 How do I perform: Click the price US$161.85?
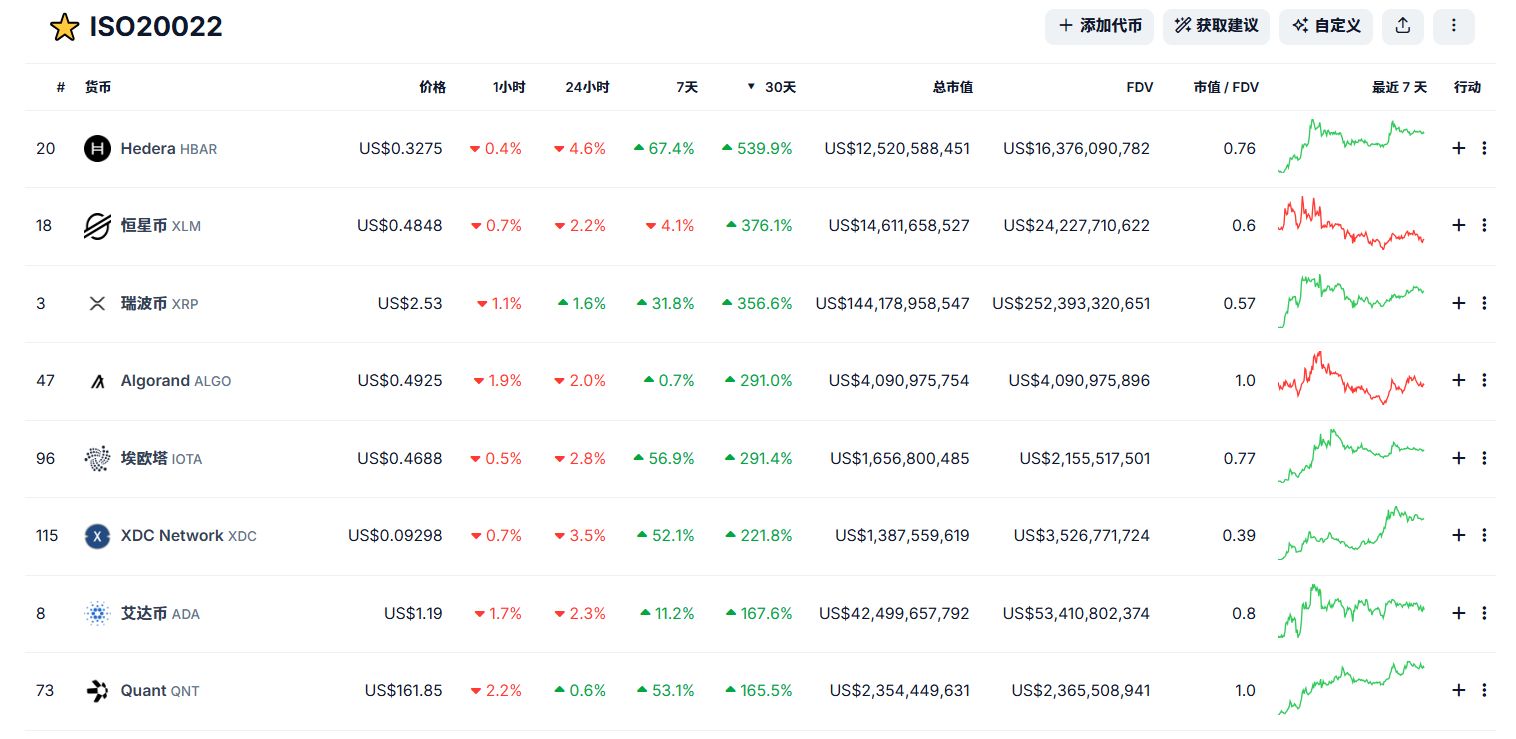tap(404, 691)
